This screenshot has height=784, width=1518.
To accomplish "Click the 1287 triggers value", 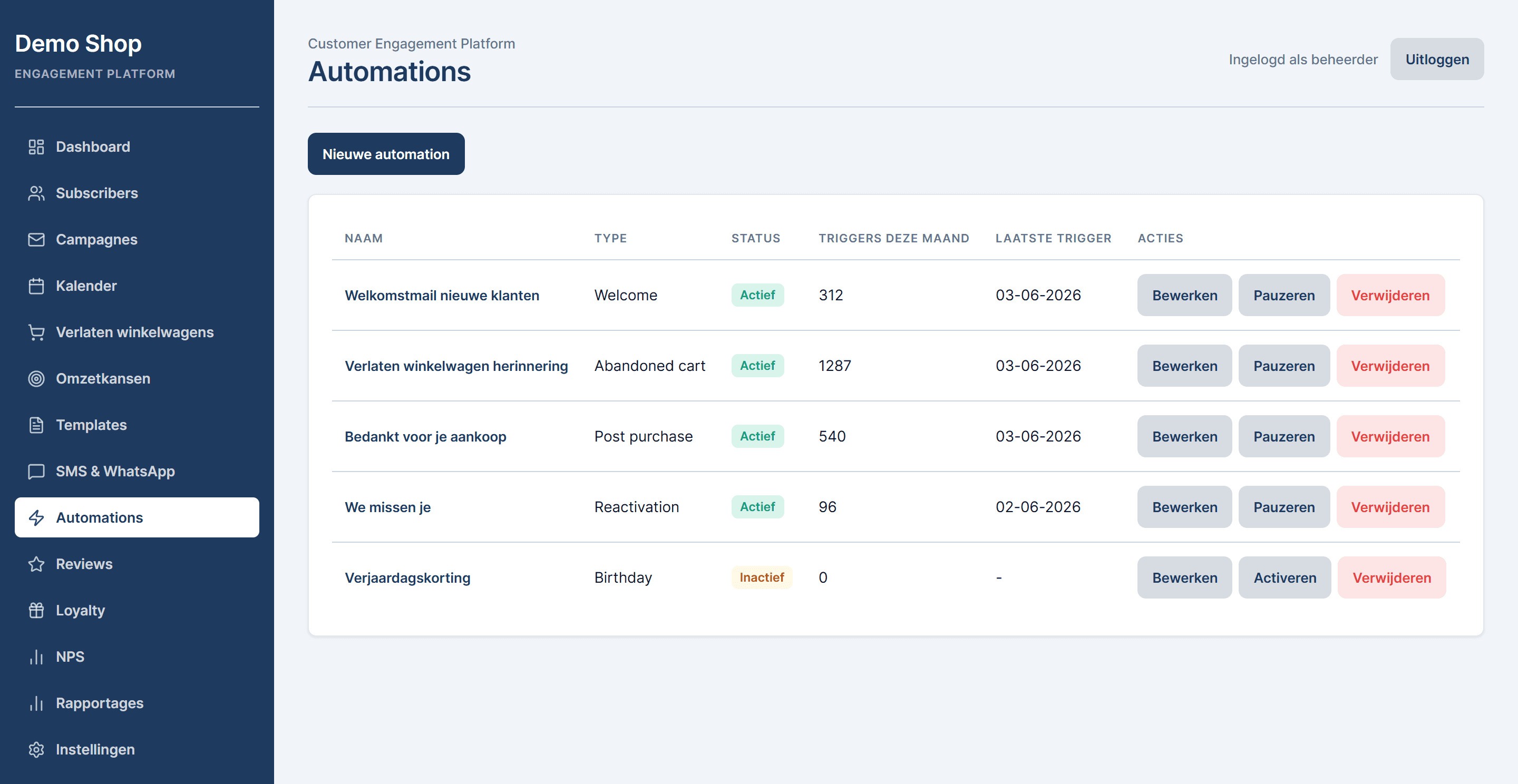I will click(x=834, y=366).
